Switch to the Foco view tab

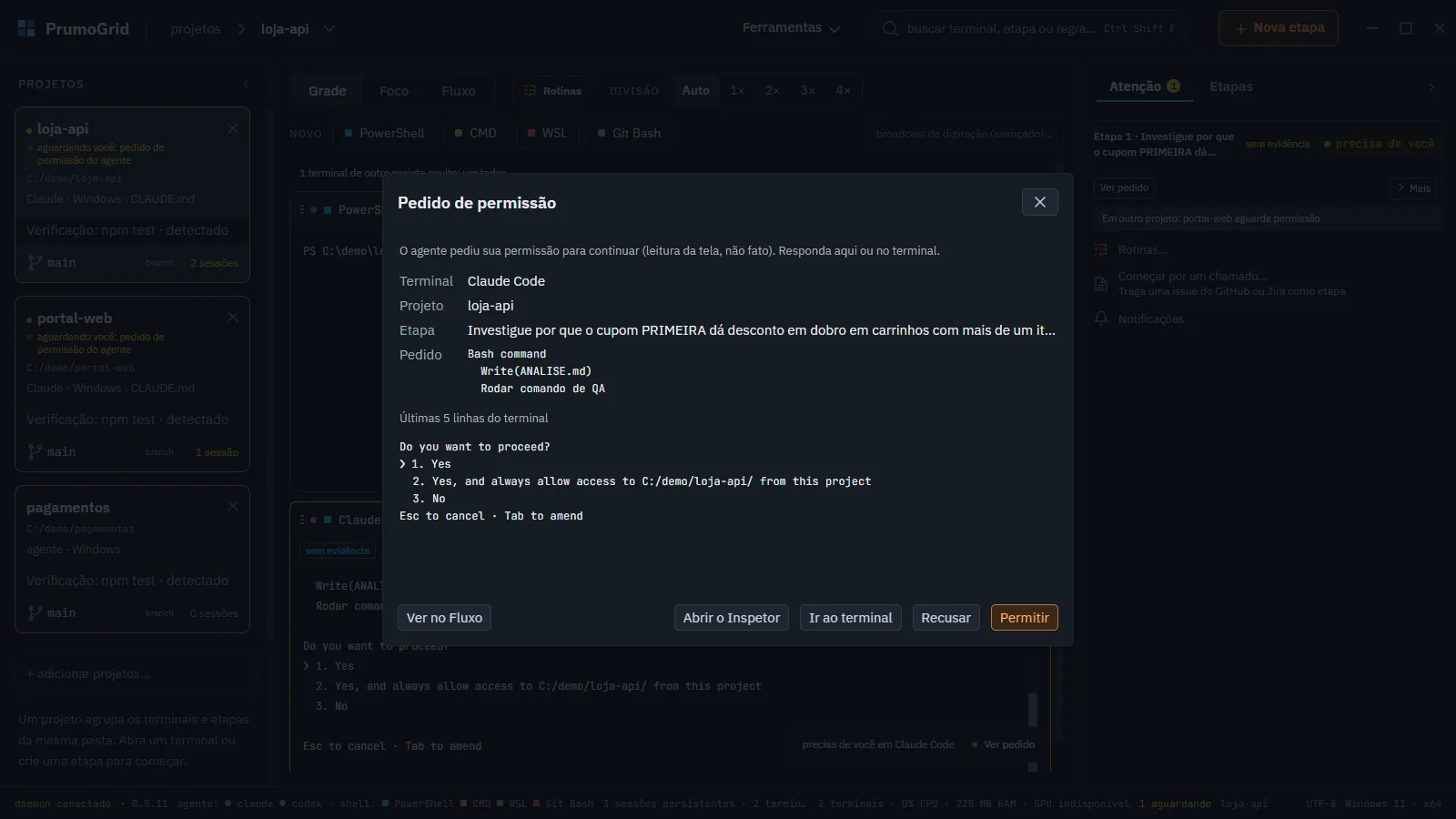(393, 91)
